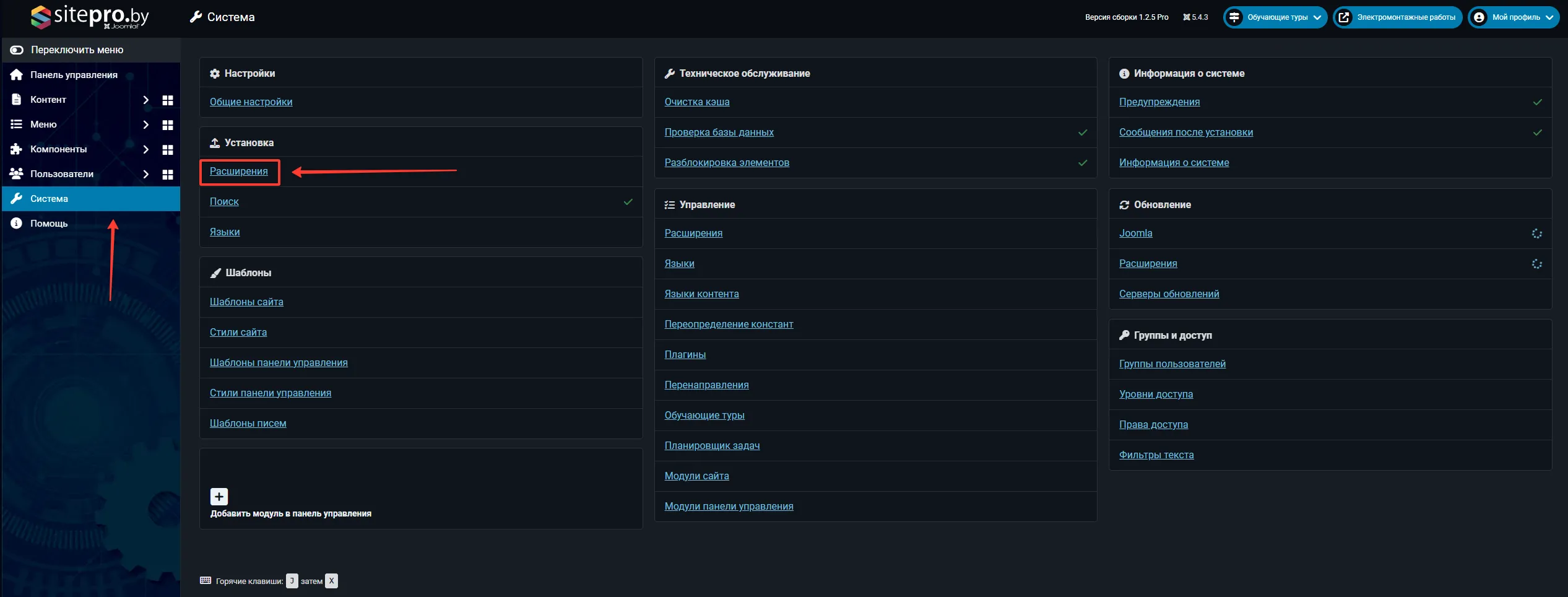
Task: Open the Users dashboard grid icon
Action: pos(167,175)
